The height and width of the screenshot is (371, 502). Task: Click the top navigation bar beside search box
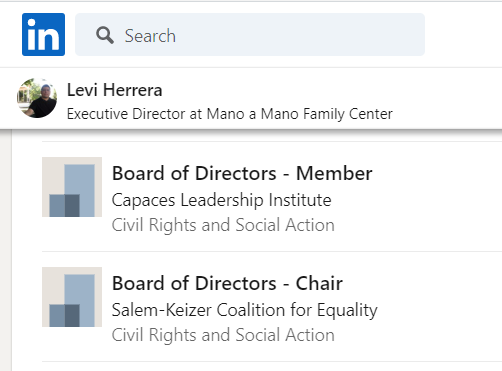coord(463,34)
